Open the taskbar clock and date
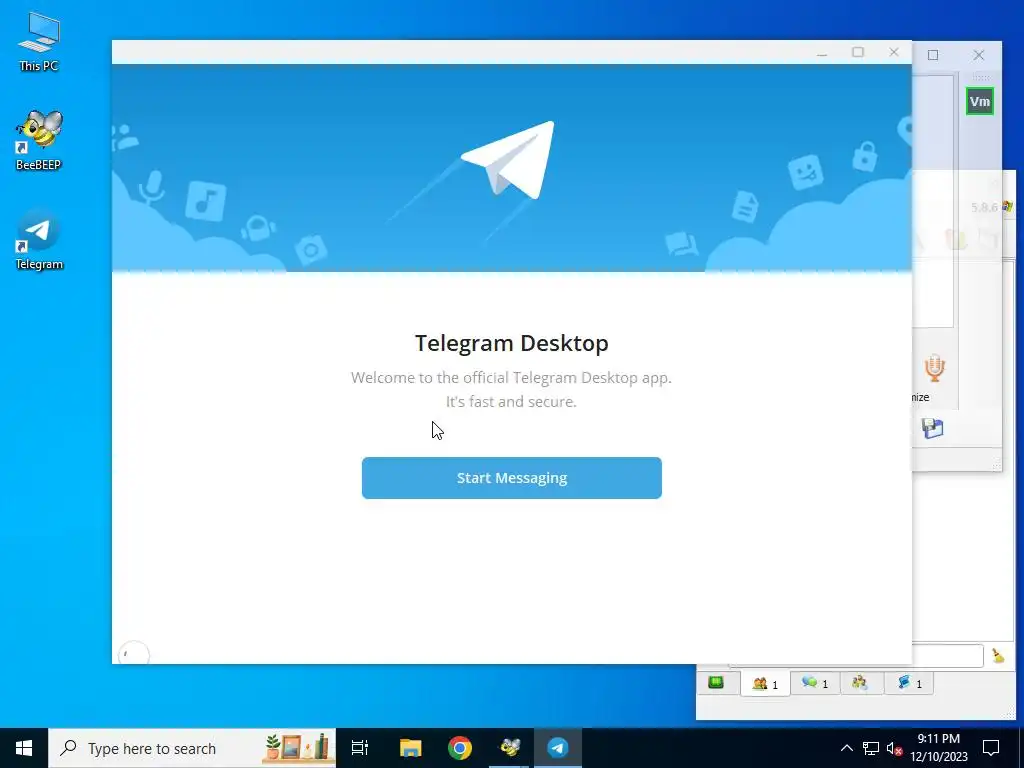Image resolution: width=1024 pixels, height=768 pixels. [x=938, y=748]
